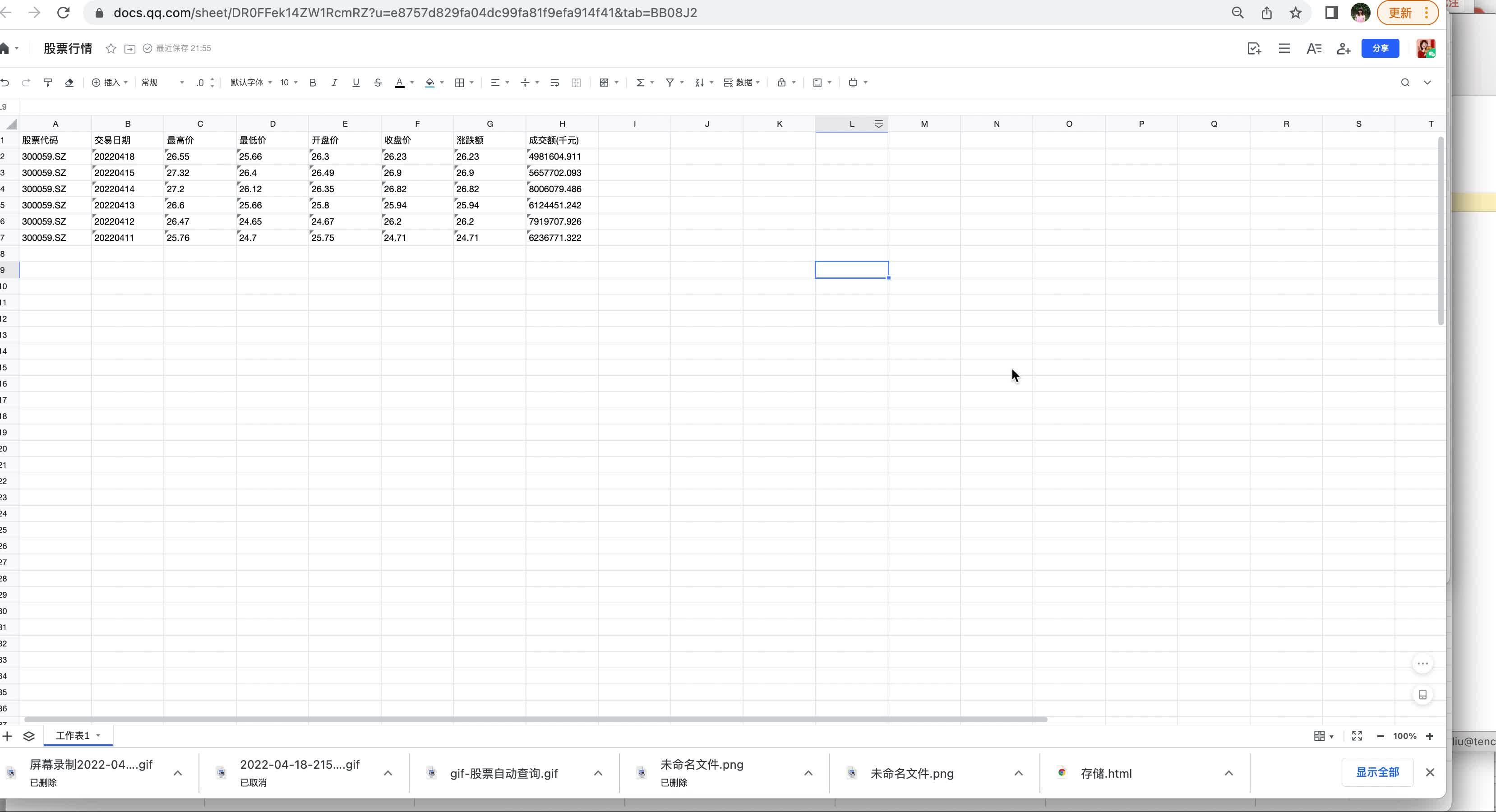Click the cell protection lock icon
Image resolution: width=1496 pixels, height=812 pixels.
point(782,83)
